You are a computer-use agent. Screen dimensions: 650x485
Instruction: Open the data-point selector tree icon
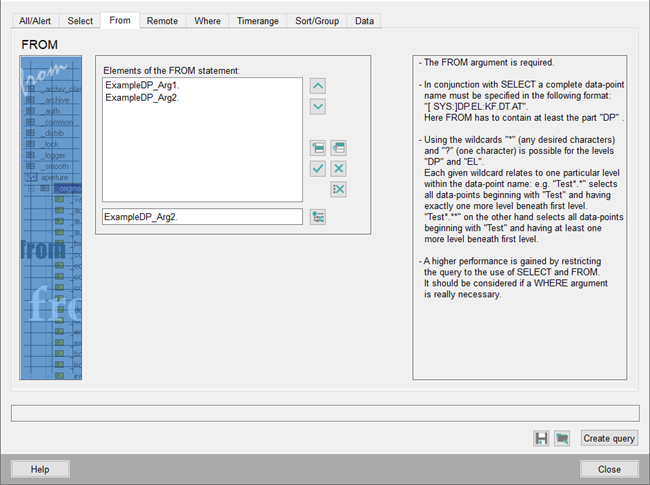[318, 217]
